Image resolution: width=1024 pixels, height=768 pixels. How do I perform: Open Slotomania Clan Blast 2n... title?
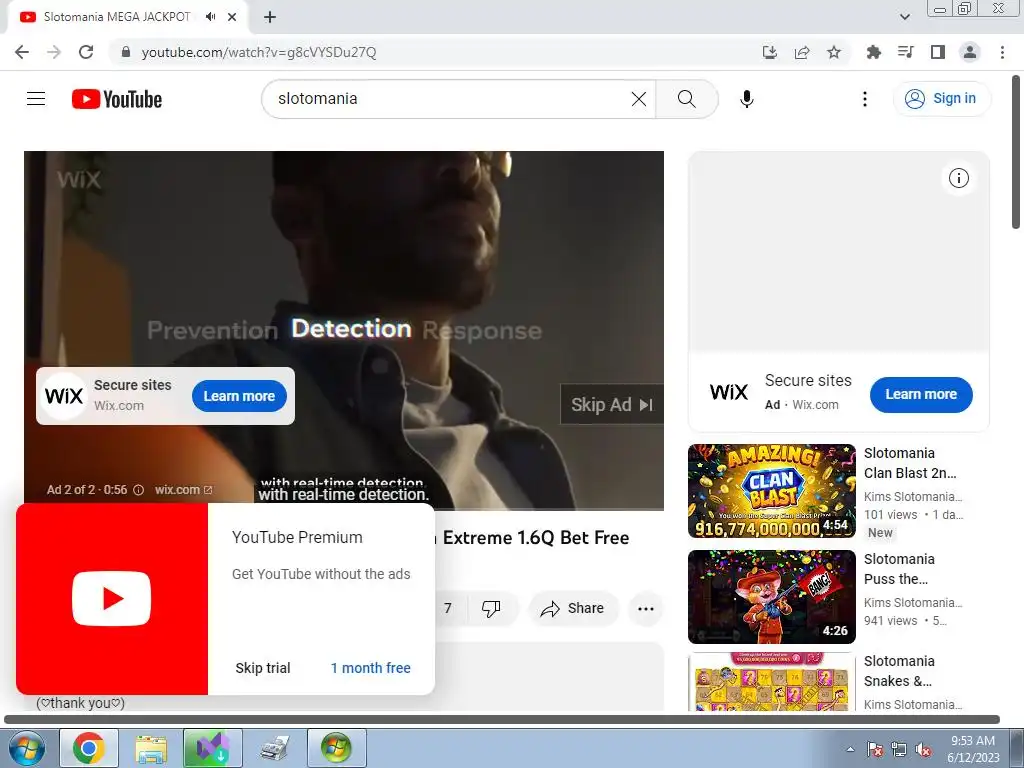point(910,463)
